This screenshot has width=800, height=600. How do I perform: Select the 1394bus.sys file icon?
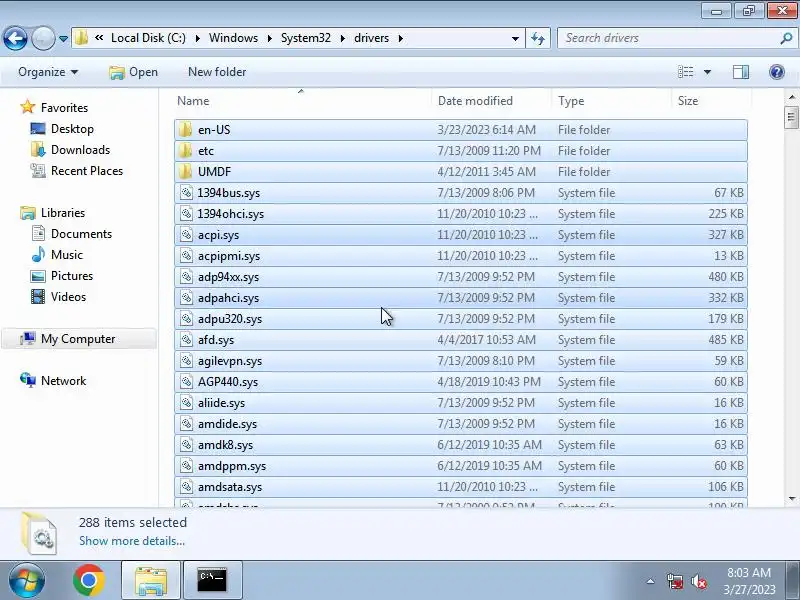pos(186,193)
